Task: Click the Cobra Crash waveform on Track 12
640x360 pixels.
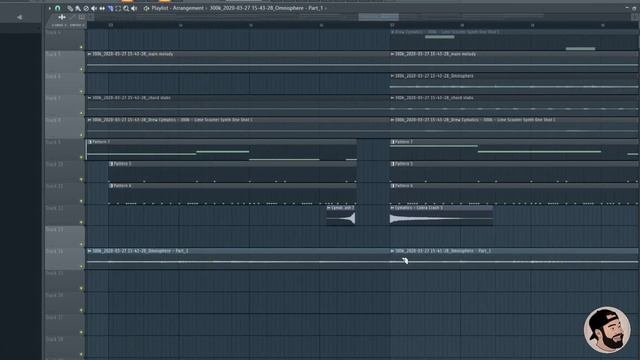Action: pyautogui.click(x=441, y=219)
